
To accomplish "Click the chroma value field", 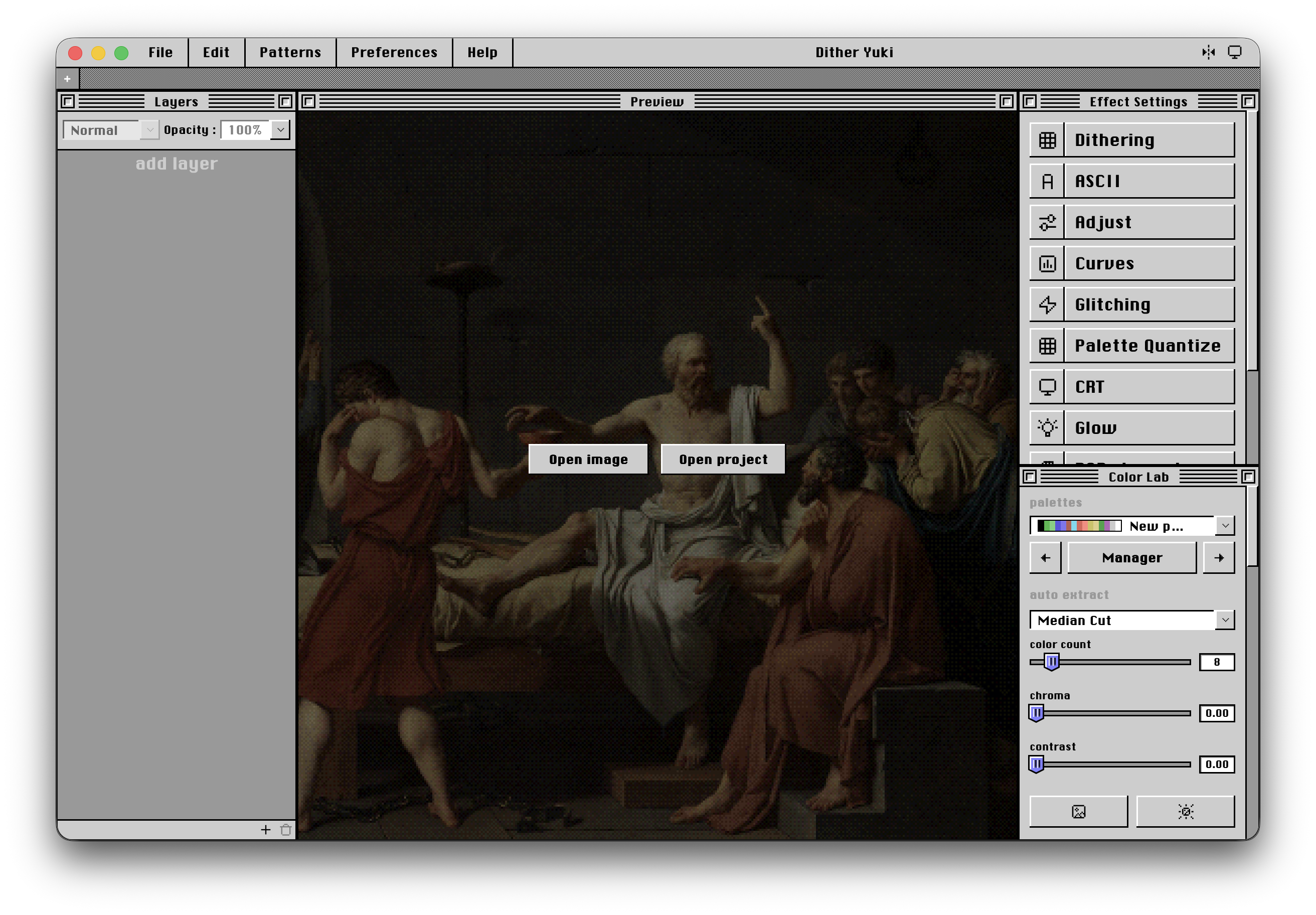I will coord(1216,713).
